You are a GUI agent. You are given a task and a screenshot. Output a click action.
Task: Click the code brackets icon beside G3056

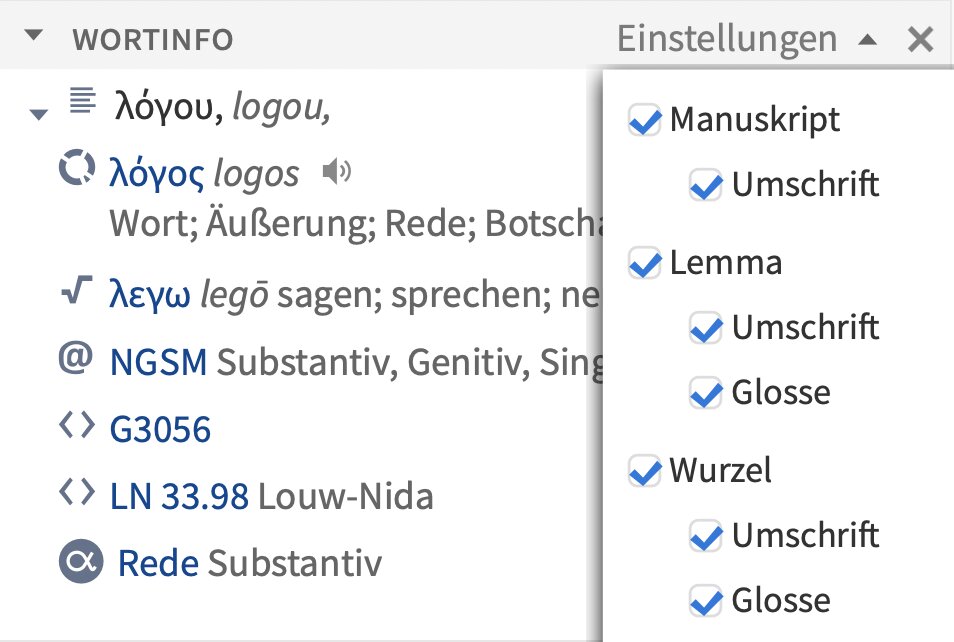tap(77, 425)
